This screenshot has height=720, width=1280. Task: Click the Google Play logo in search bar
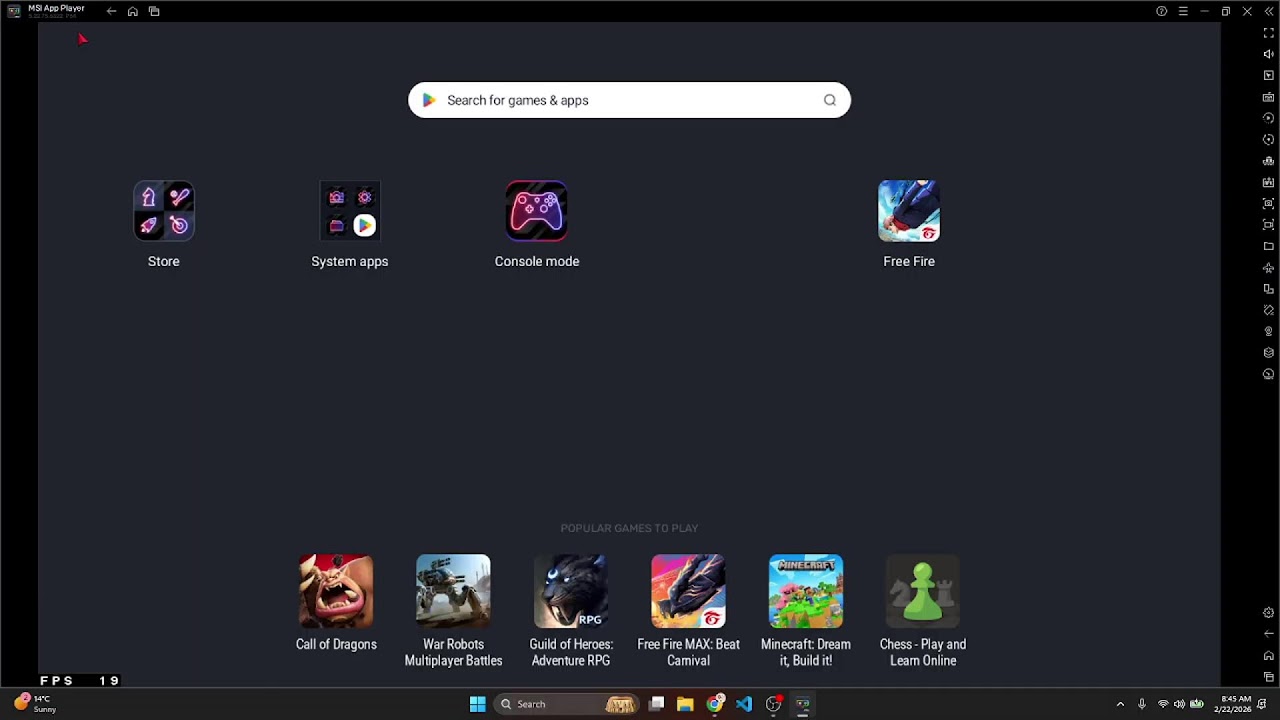pos(429,100)
